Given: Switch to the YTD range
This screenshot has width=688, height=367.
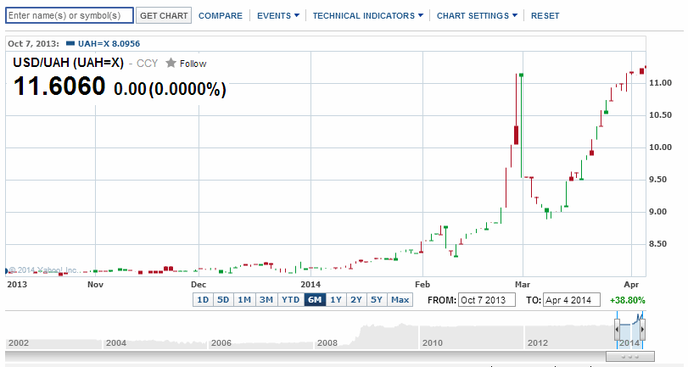Looking at the screenshot, I should 290,300.
